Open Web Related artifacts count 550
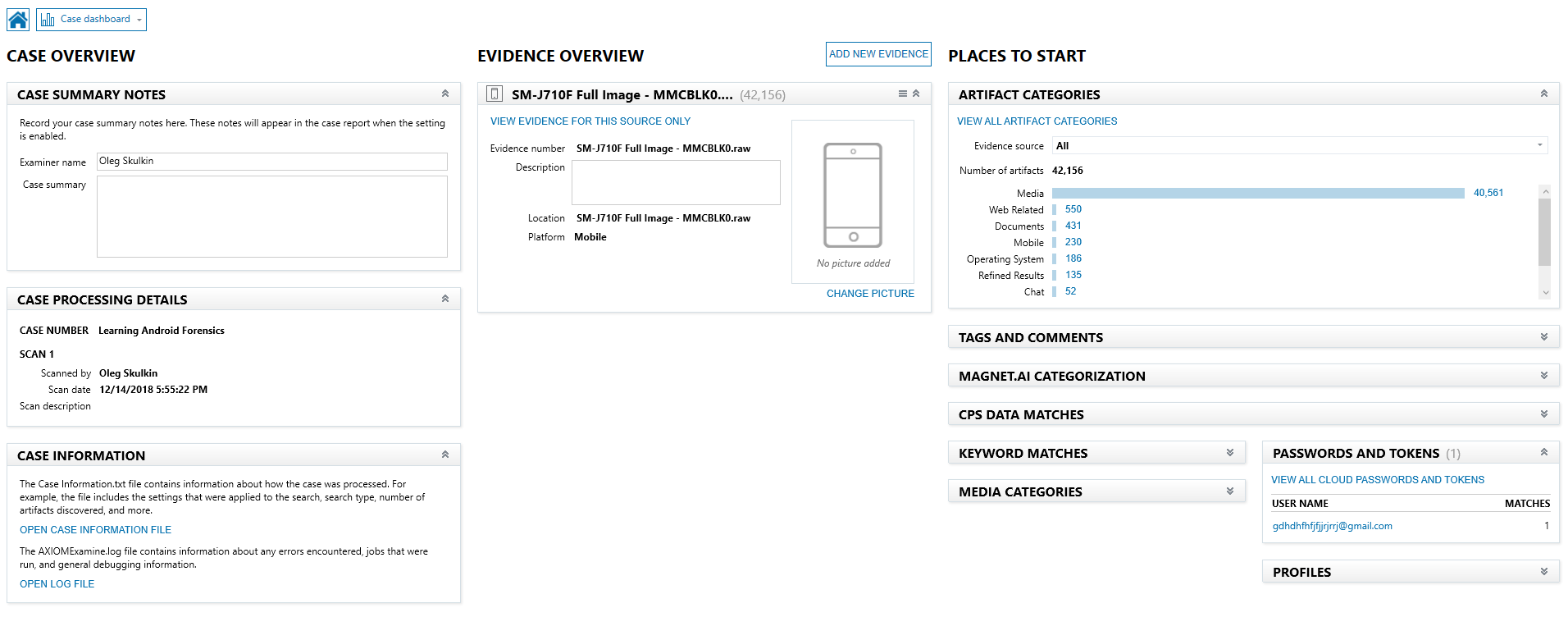This screenshot has height=617, width=1568. click(x=1073, y=209)
